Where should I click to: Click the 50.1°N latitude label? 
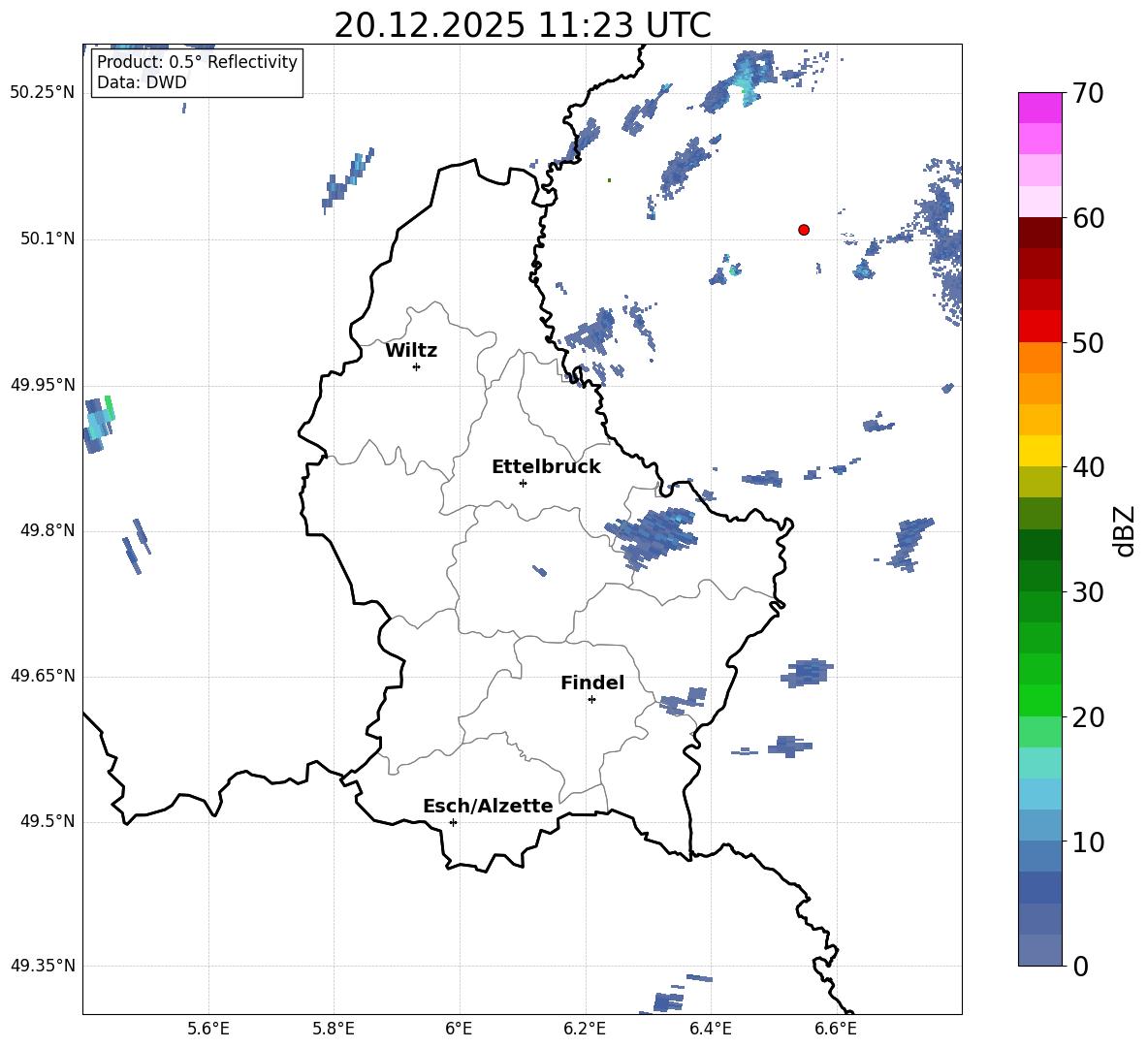point(48,238)
